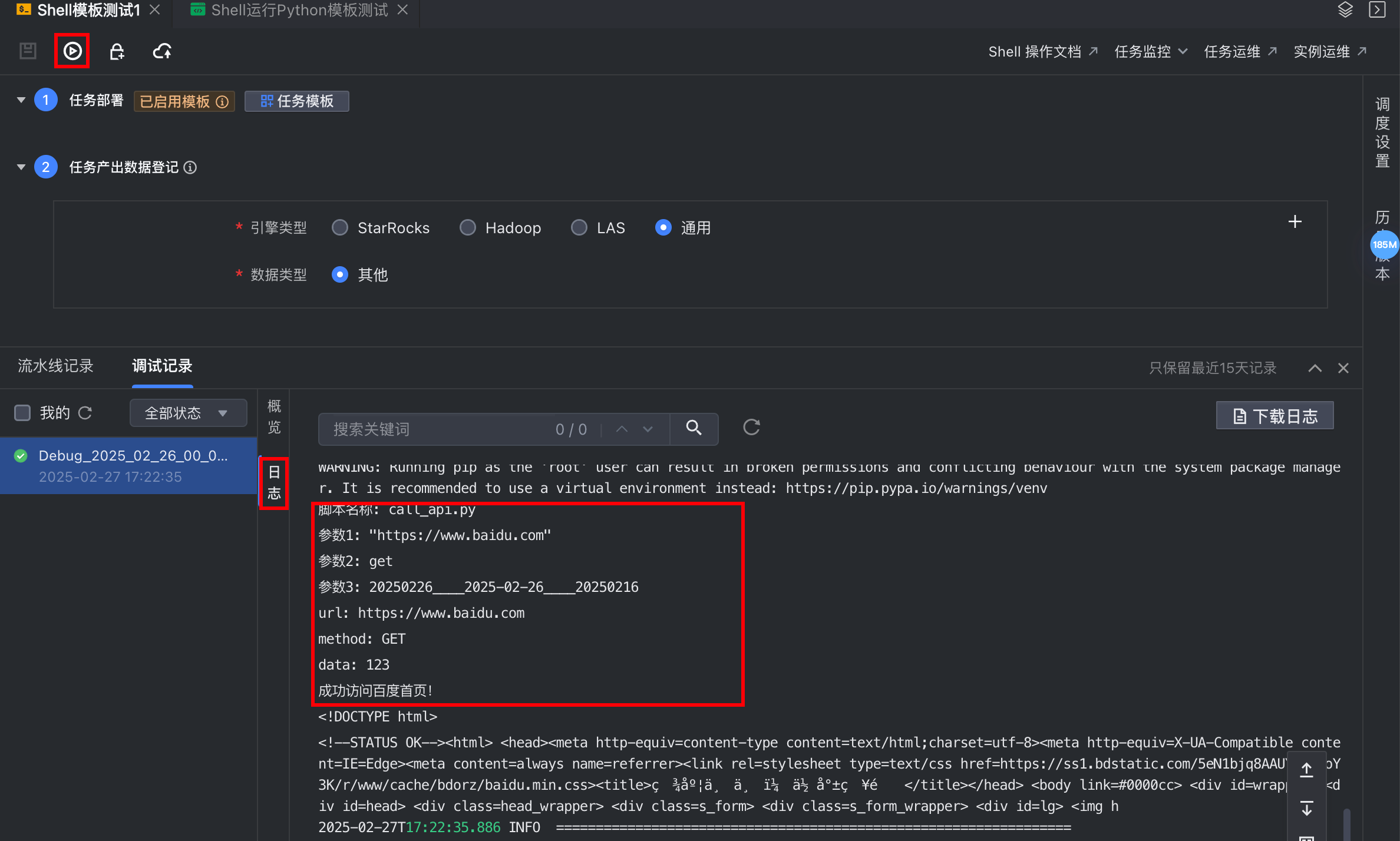The width and height of the screenshot is (1400, 841).
Task: Click the cloud upload submit icon
Action: pos(162,52)
